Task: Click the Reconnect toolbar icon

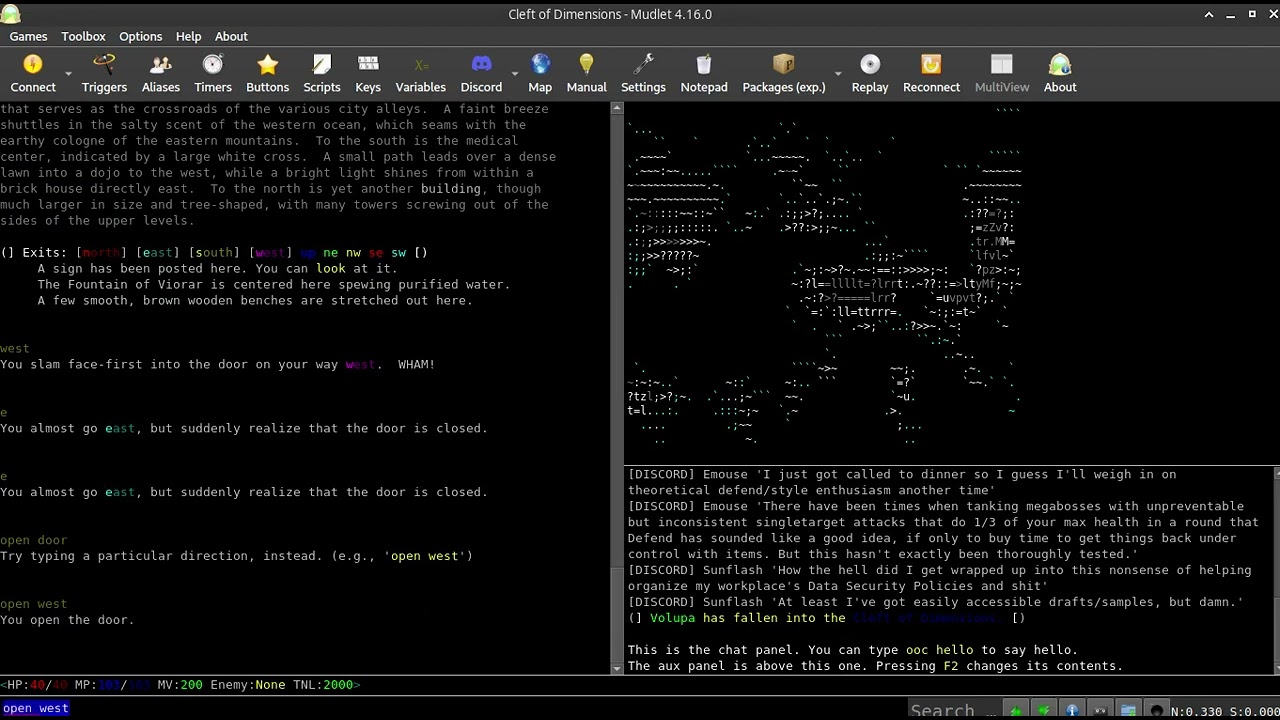Action: (931, 74)
